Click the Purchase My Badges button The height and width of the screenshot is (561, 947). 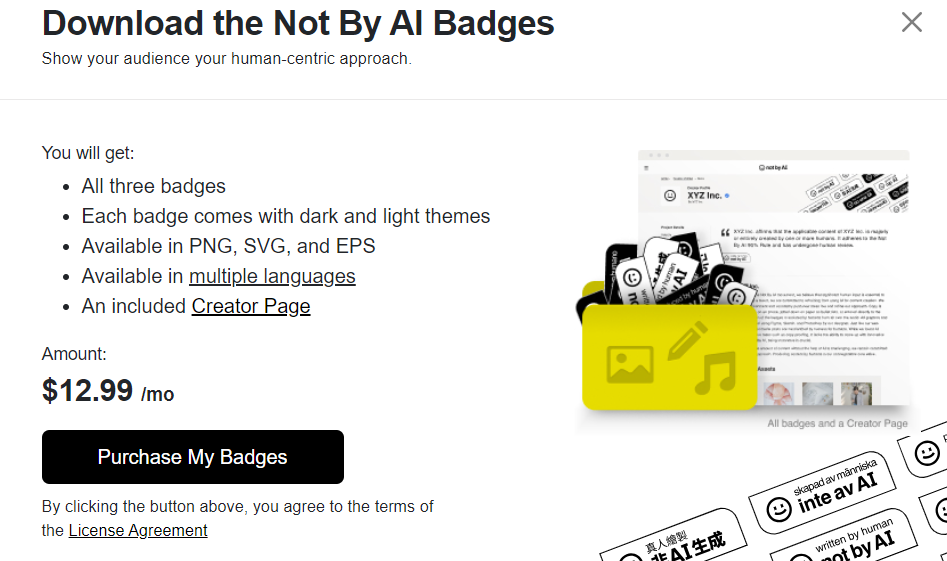coord(193,457)
